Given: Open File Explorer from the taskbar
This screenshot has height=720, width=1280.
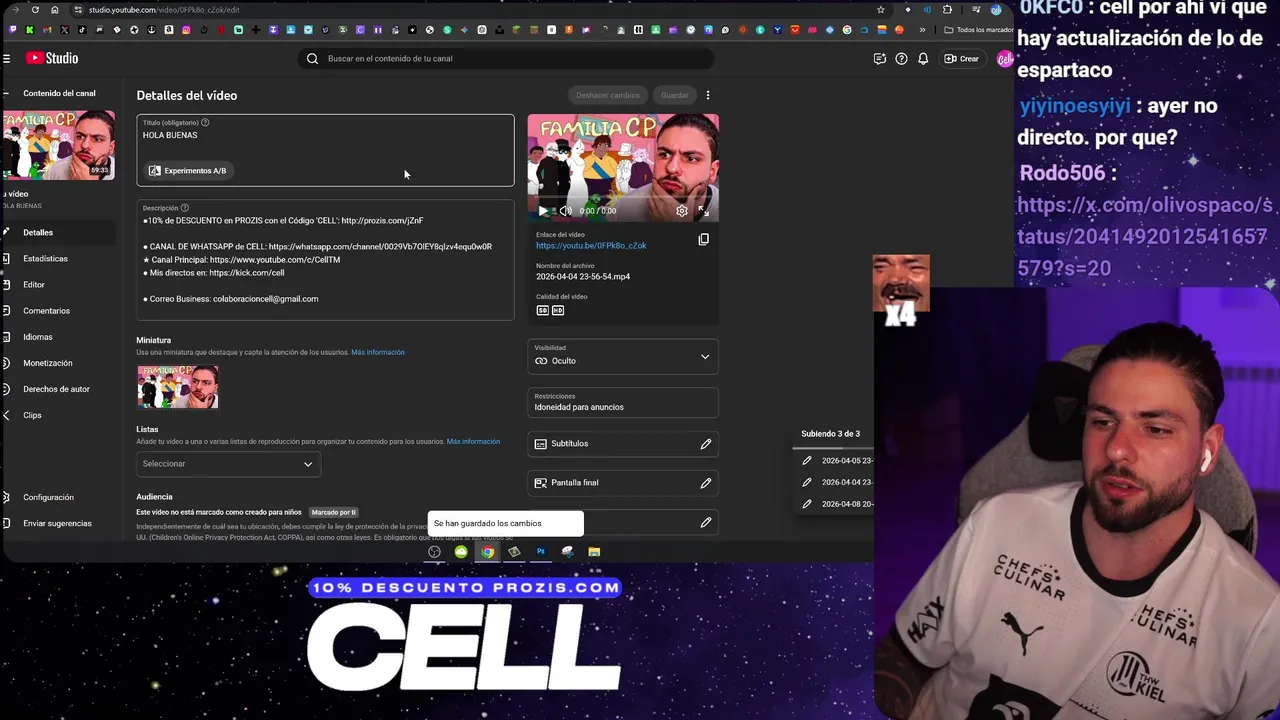Looking at the screenshot, I should click(x=594, y=551).
